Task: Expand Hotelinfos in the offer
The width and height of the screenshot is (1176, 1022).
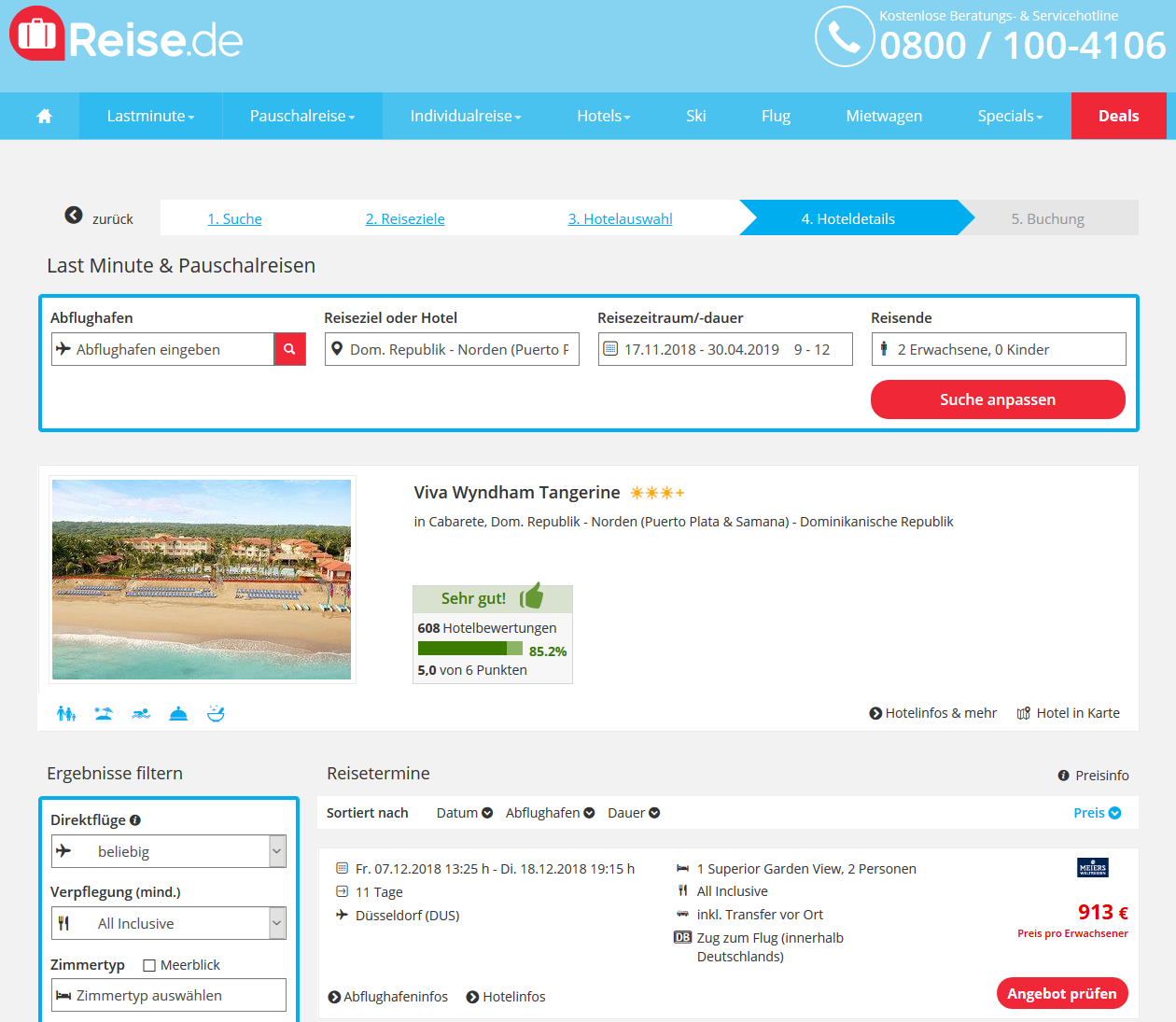Action: (x=506, y=997)
